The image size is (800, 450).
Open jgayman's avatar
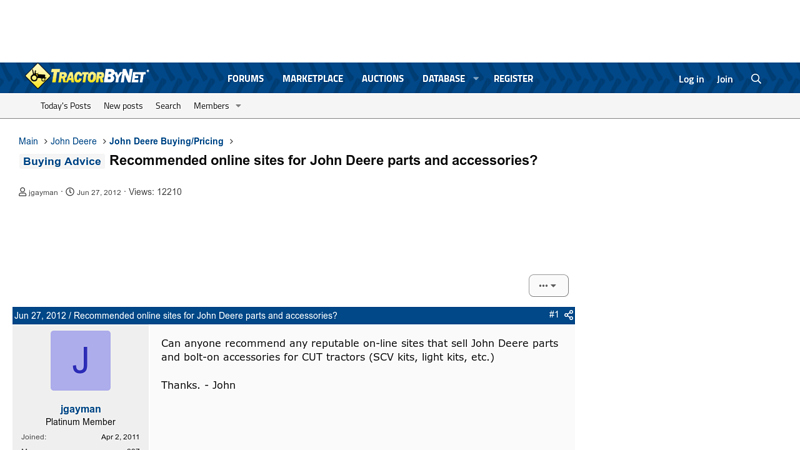pos(80,360)
